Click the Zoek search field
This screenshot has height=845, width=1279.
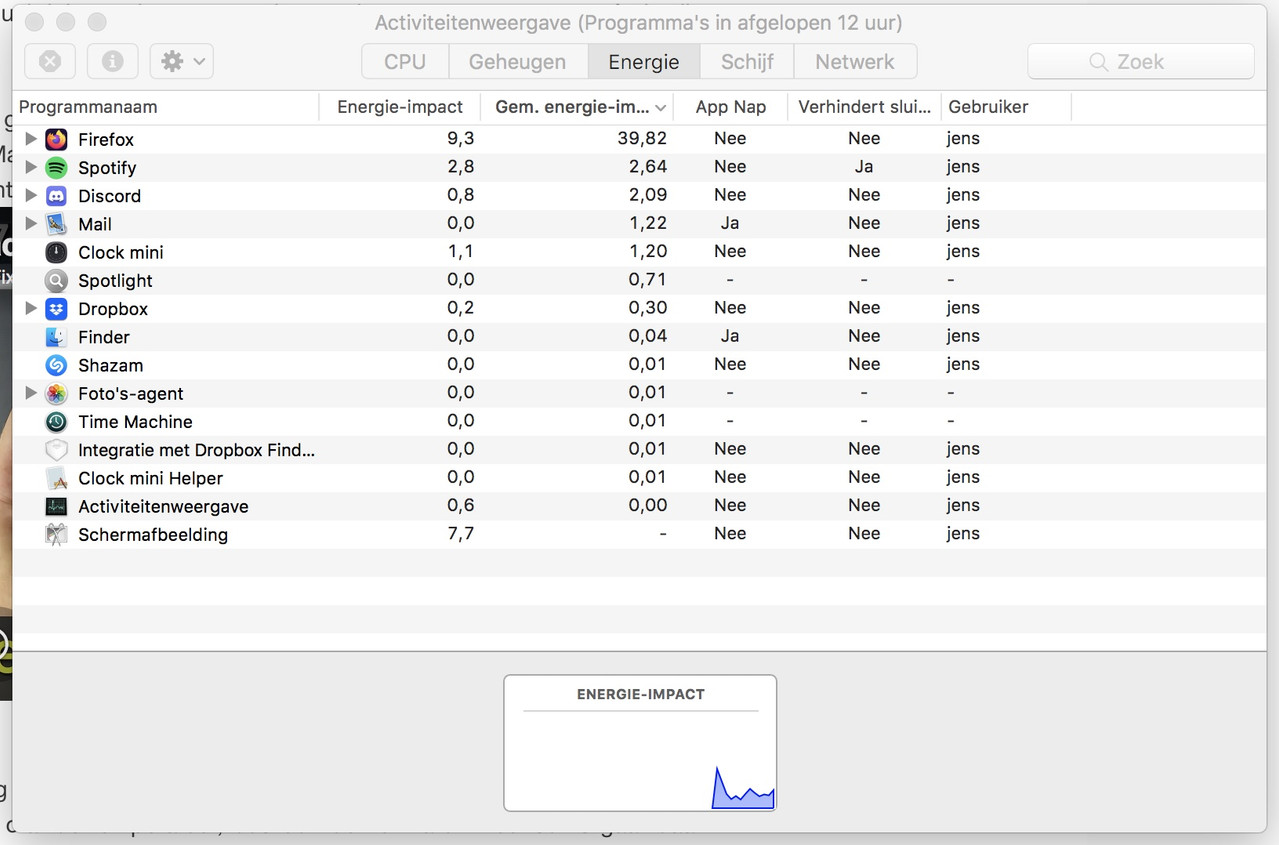coord(1141,61)
